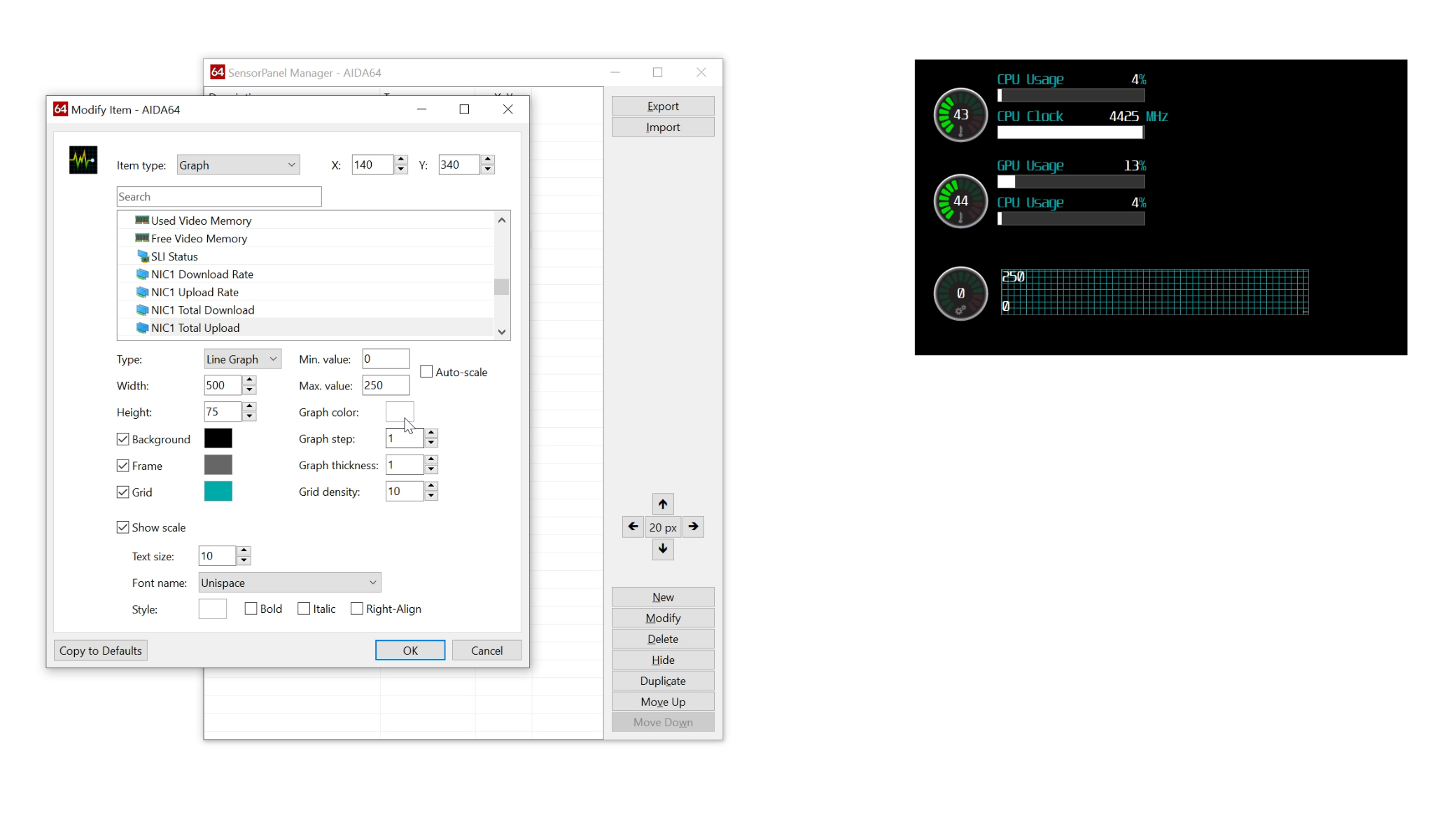Screen dimensions: 1456x825
Task: Uncheck the Frame checkbox
Action: click(123, 466)
